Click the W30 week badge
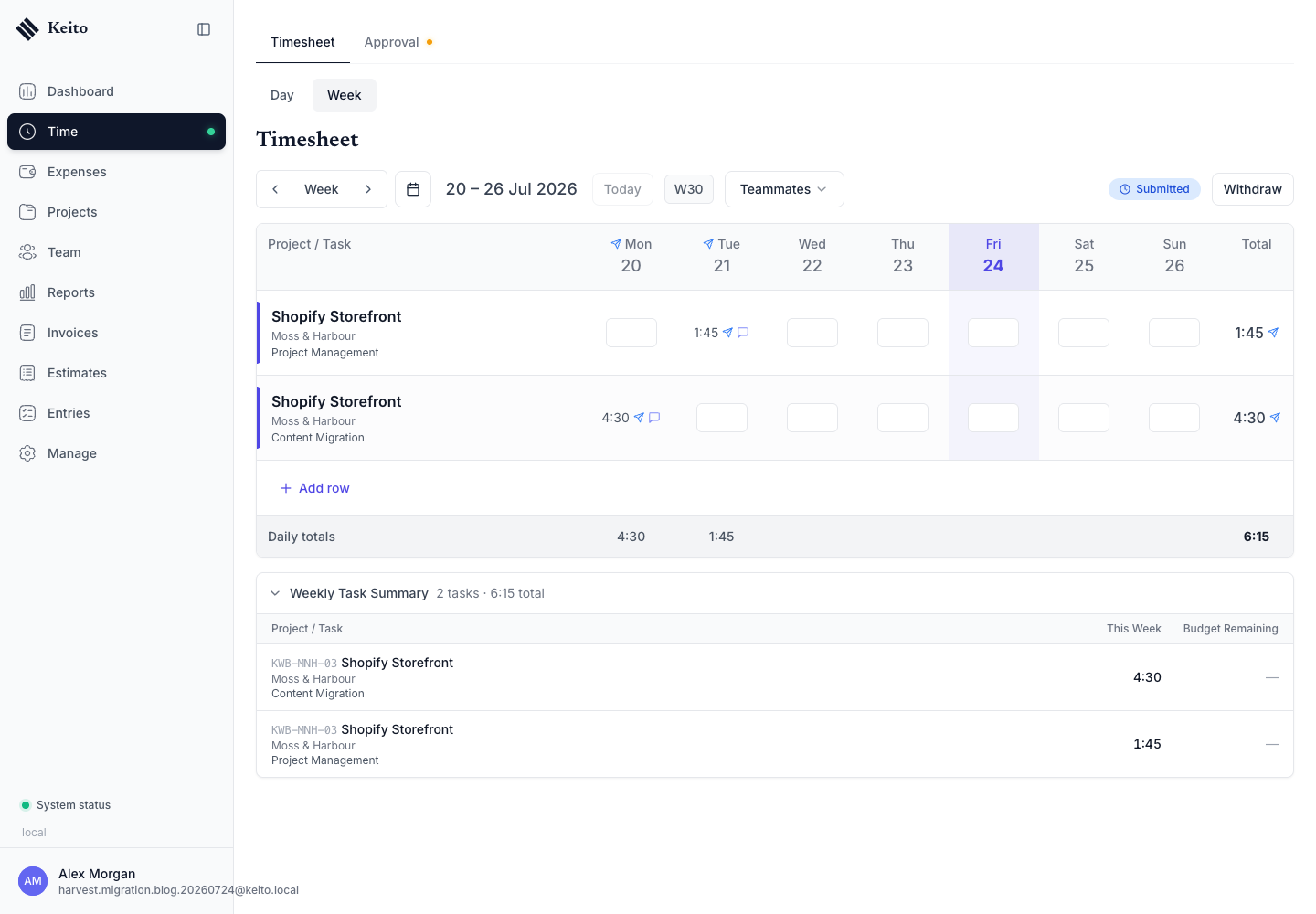This screenshot has width=1316, height=914. point(689,189)
